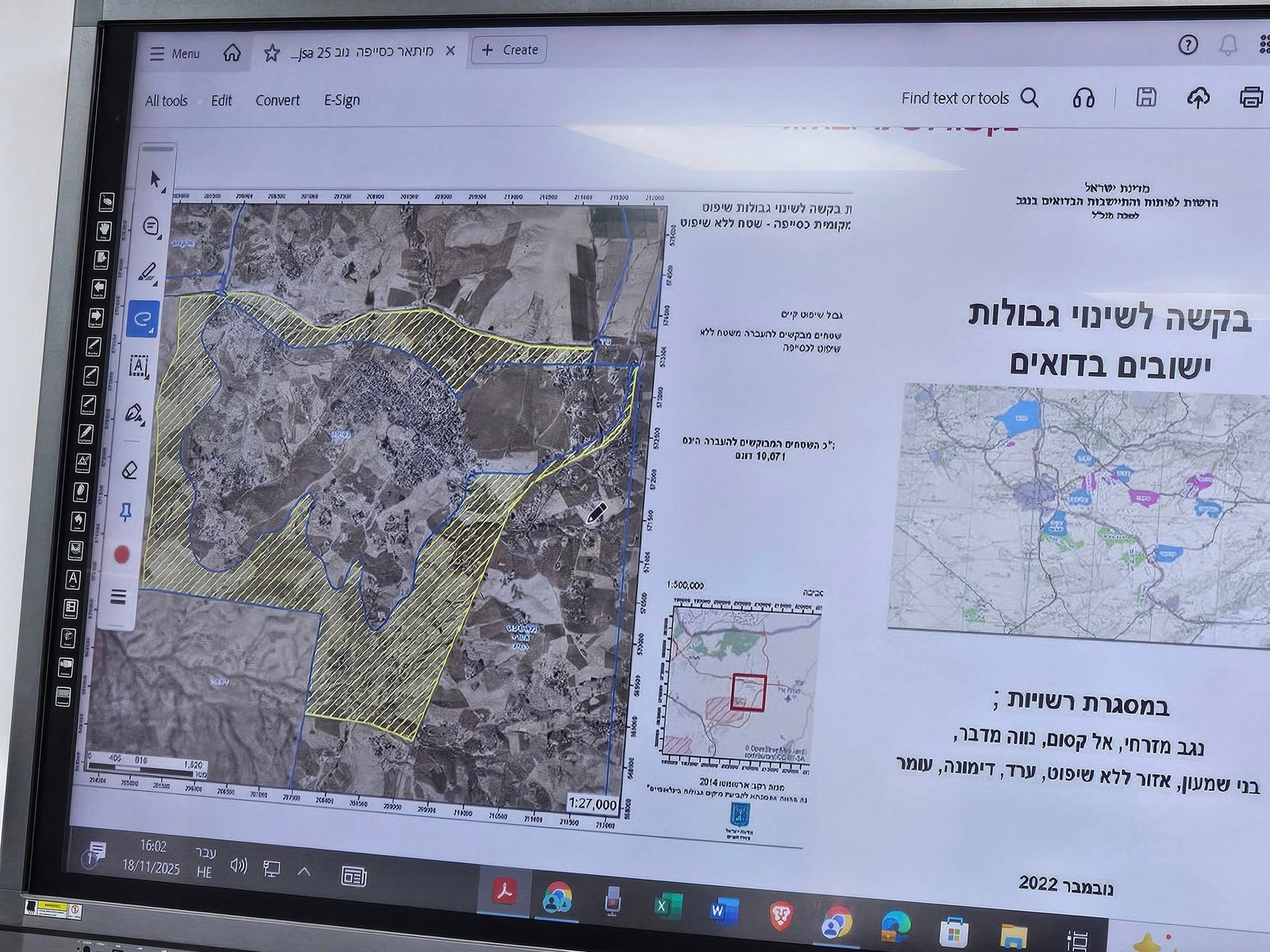Pick the highlighter tool in the quick toolbar
Image resolution: width=1270 pixels, height=952 pixels.
click(x=148, y=272)
